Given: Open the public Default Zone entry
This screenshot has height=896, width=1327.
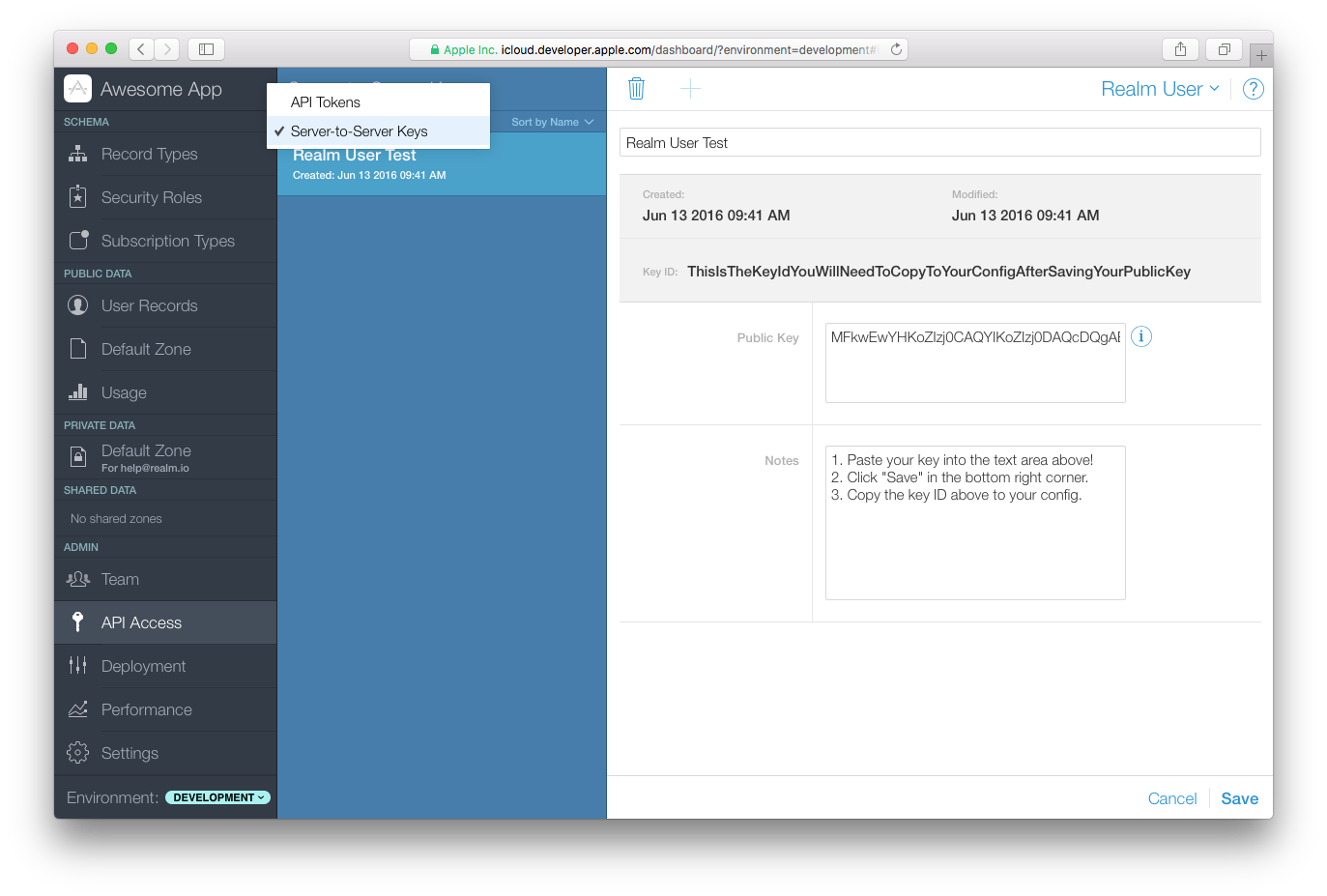Looking at the screenshot, I should [x=165, y=349].
